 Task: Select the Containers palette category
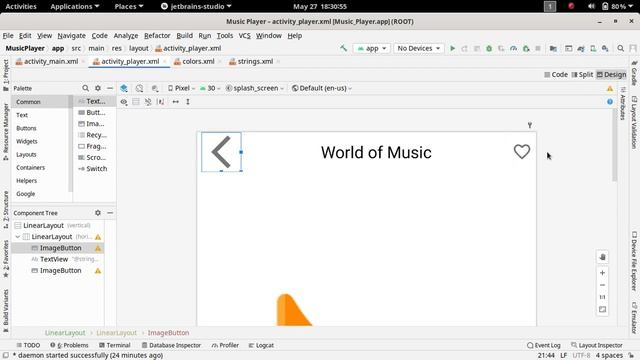[31, 168]
